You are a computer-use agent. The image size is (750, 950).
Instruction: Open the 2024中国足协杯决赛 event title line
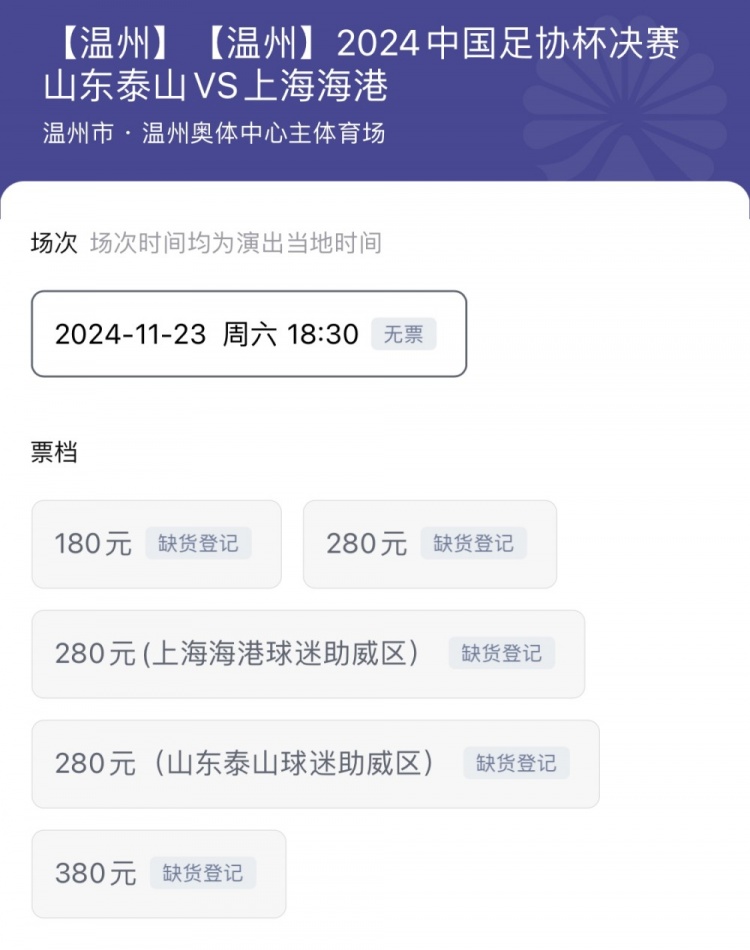click(360, 44)
